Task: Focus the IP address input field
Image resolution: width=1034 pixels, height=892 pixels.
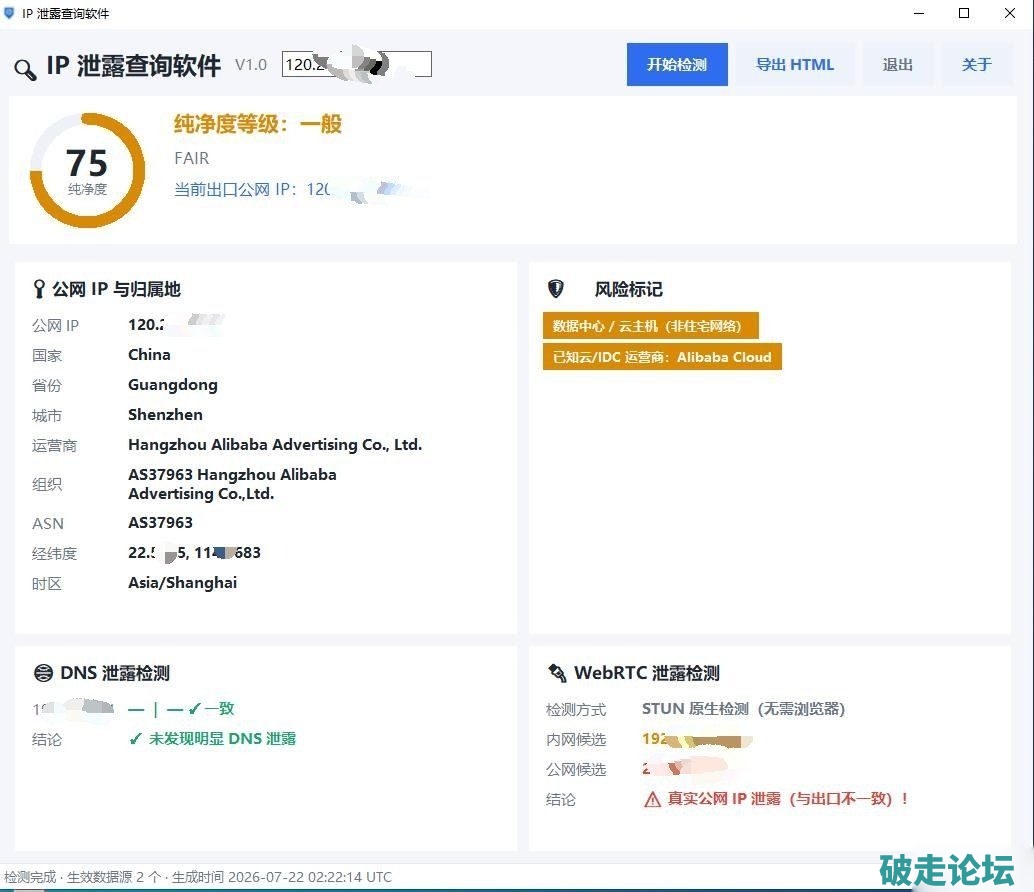Action: click(x=357, y=65)
